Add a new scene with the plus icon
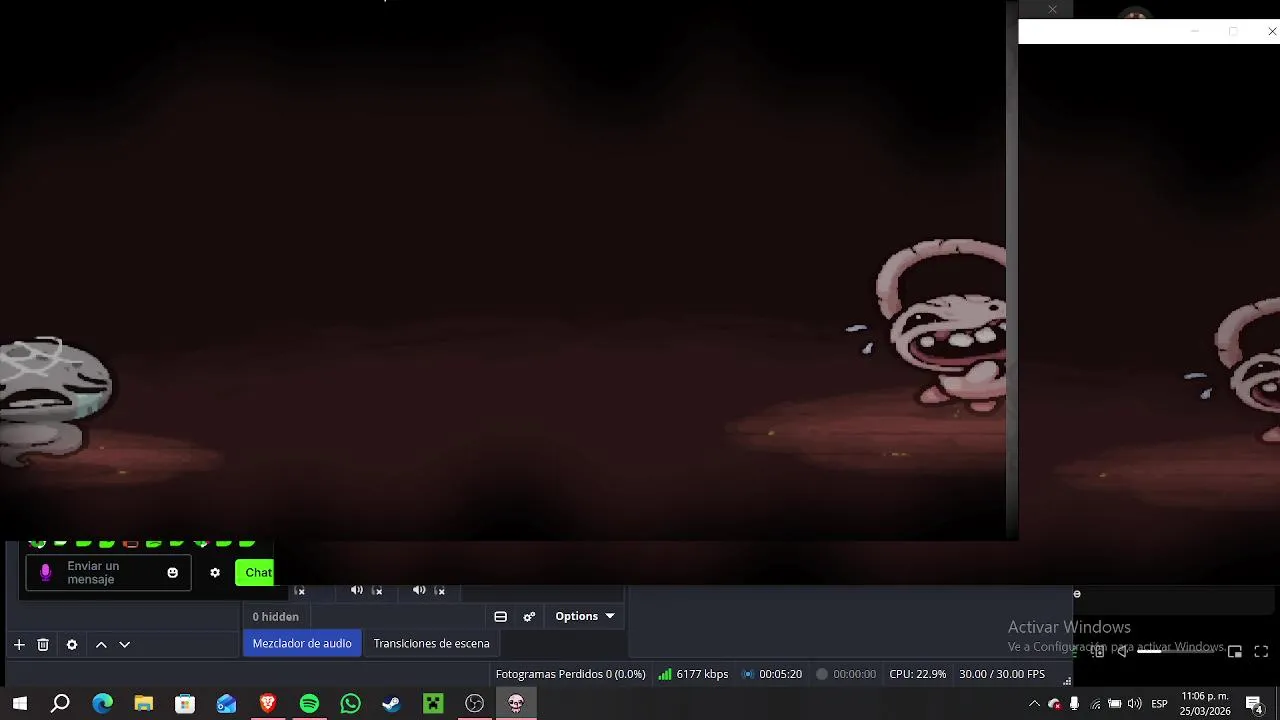 19,645
